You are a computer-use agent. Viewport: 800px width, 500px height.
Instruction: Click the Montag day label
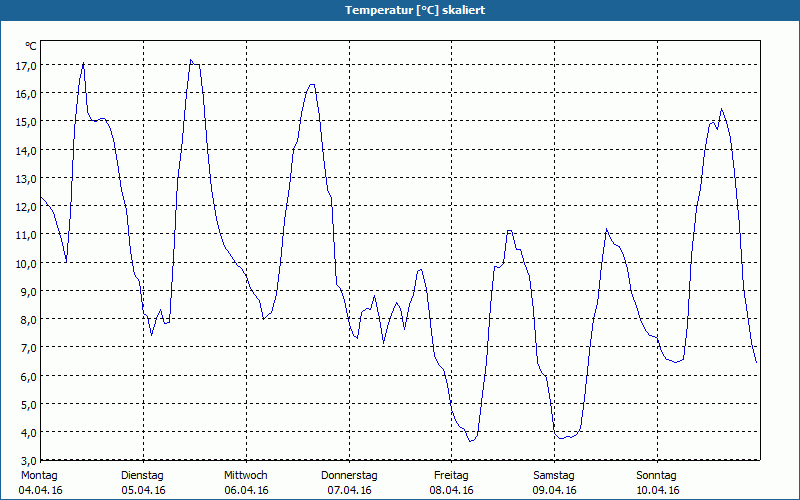(x=39, y=476)
